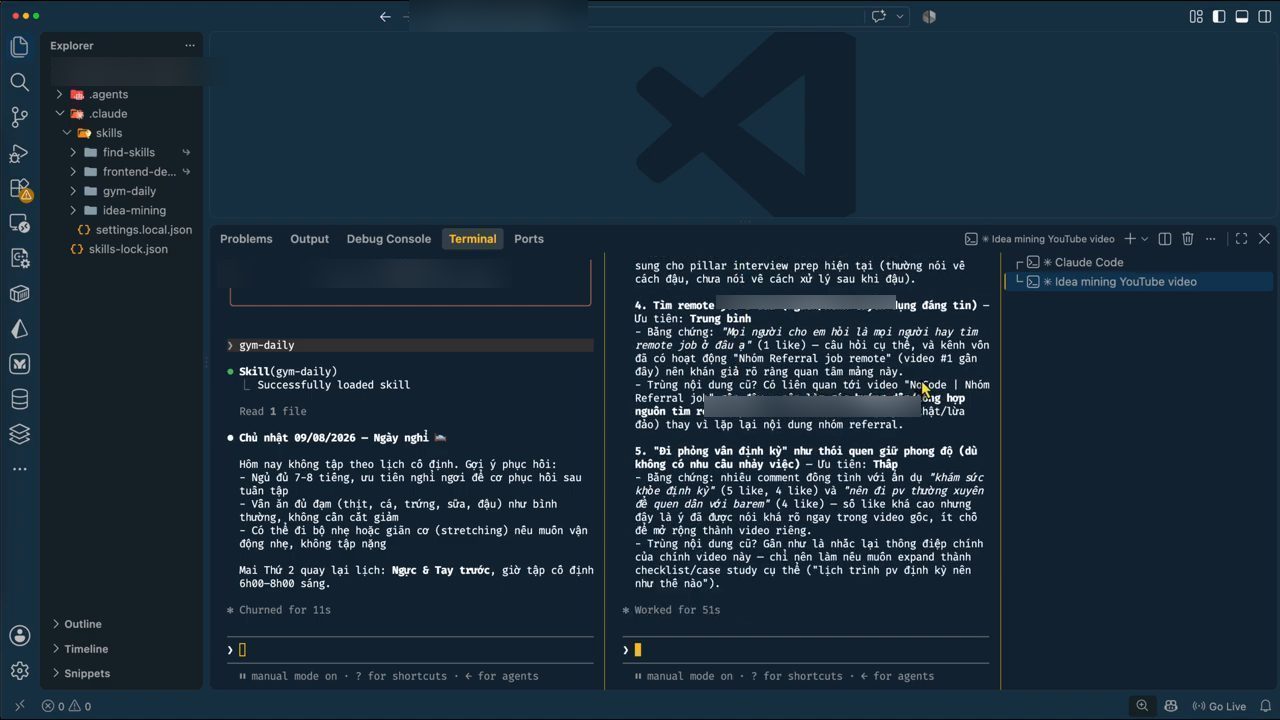Kill terminal with the trash icon

tap(1188, 239)
